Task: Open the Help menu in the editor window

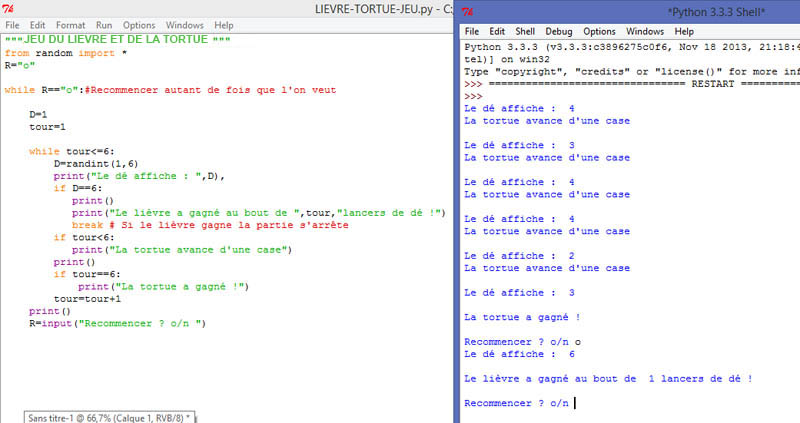Action: click(223, 25)
